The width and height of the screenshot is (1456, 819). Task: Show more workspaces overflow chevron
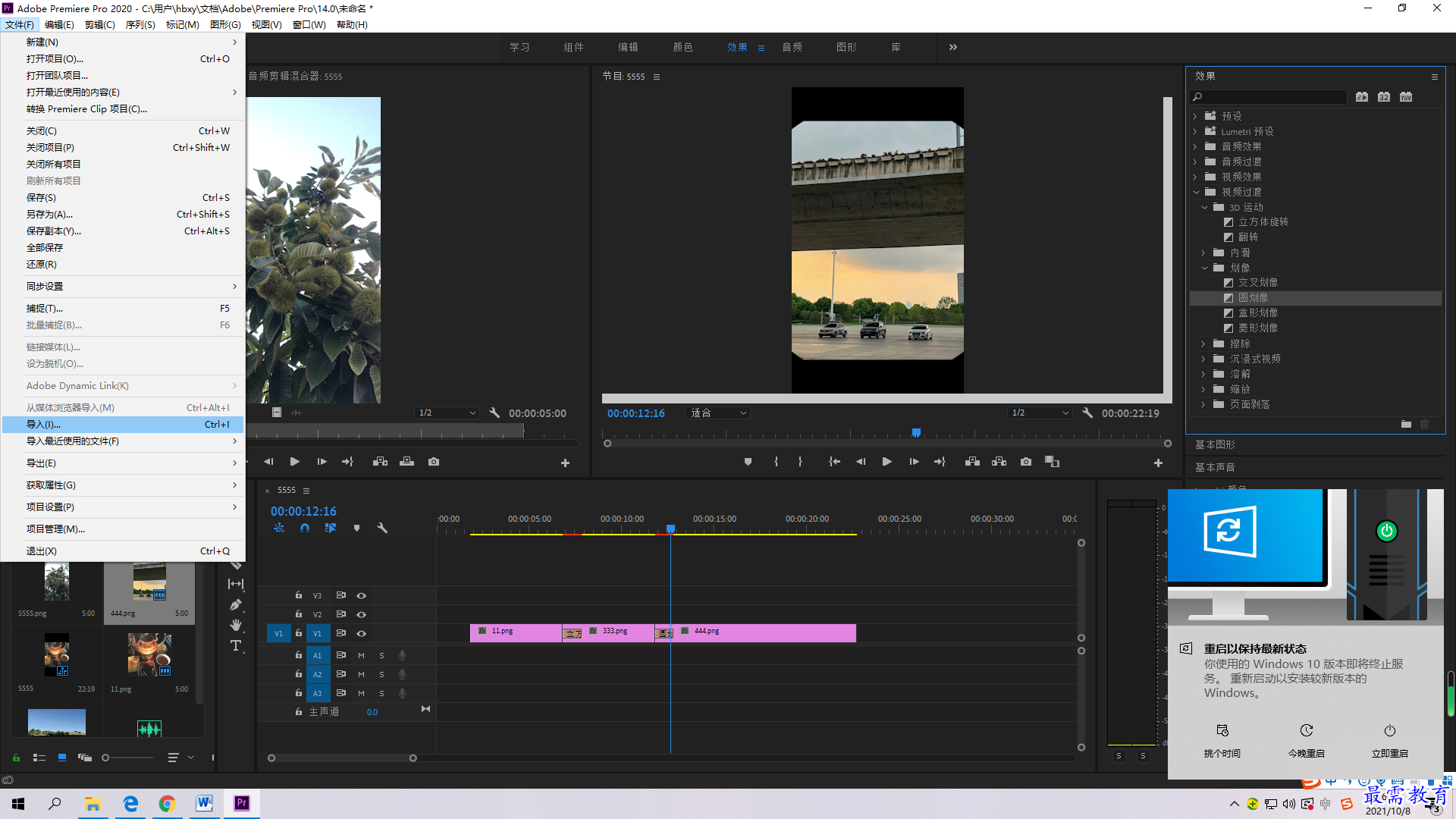[953, 47]
